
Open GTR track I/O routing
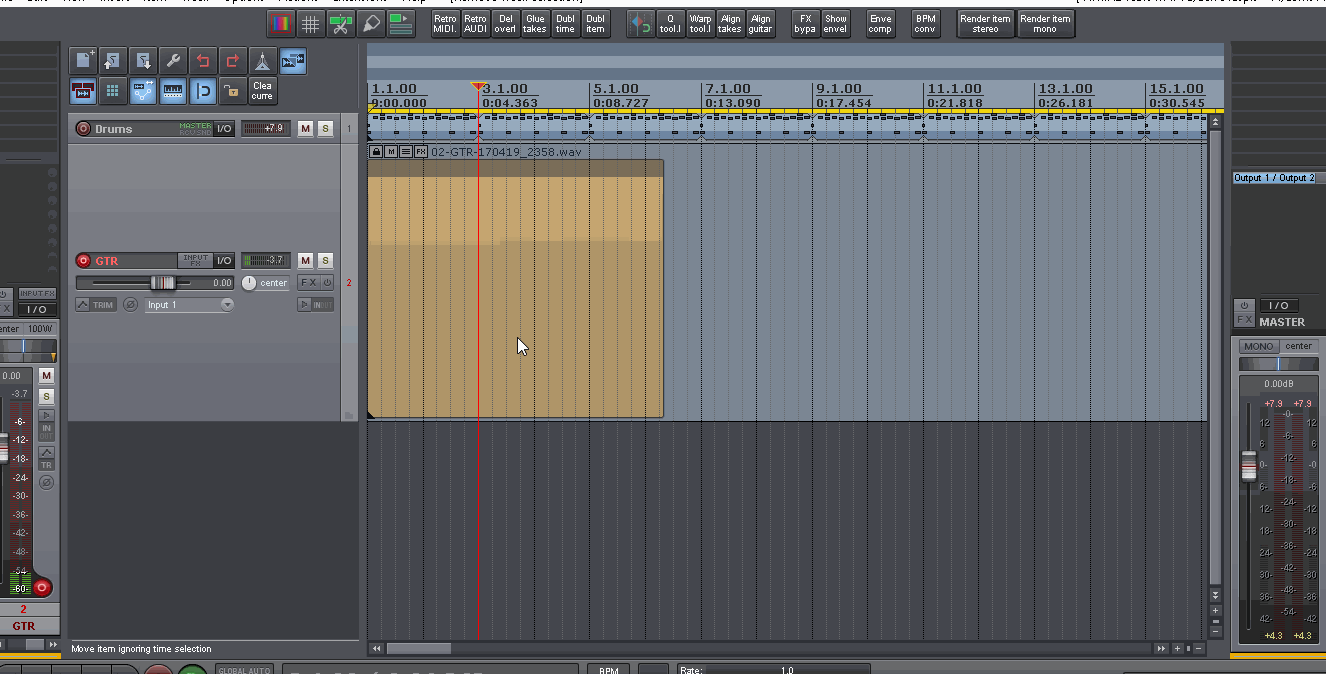pos(224,260)
